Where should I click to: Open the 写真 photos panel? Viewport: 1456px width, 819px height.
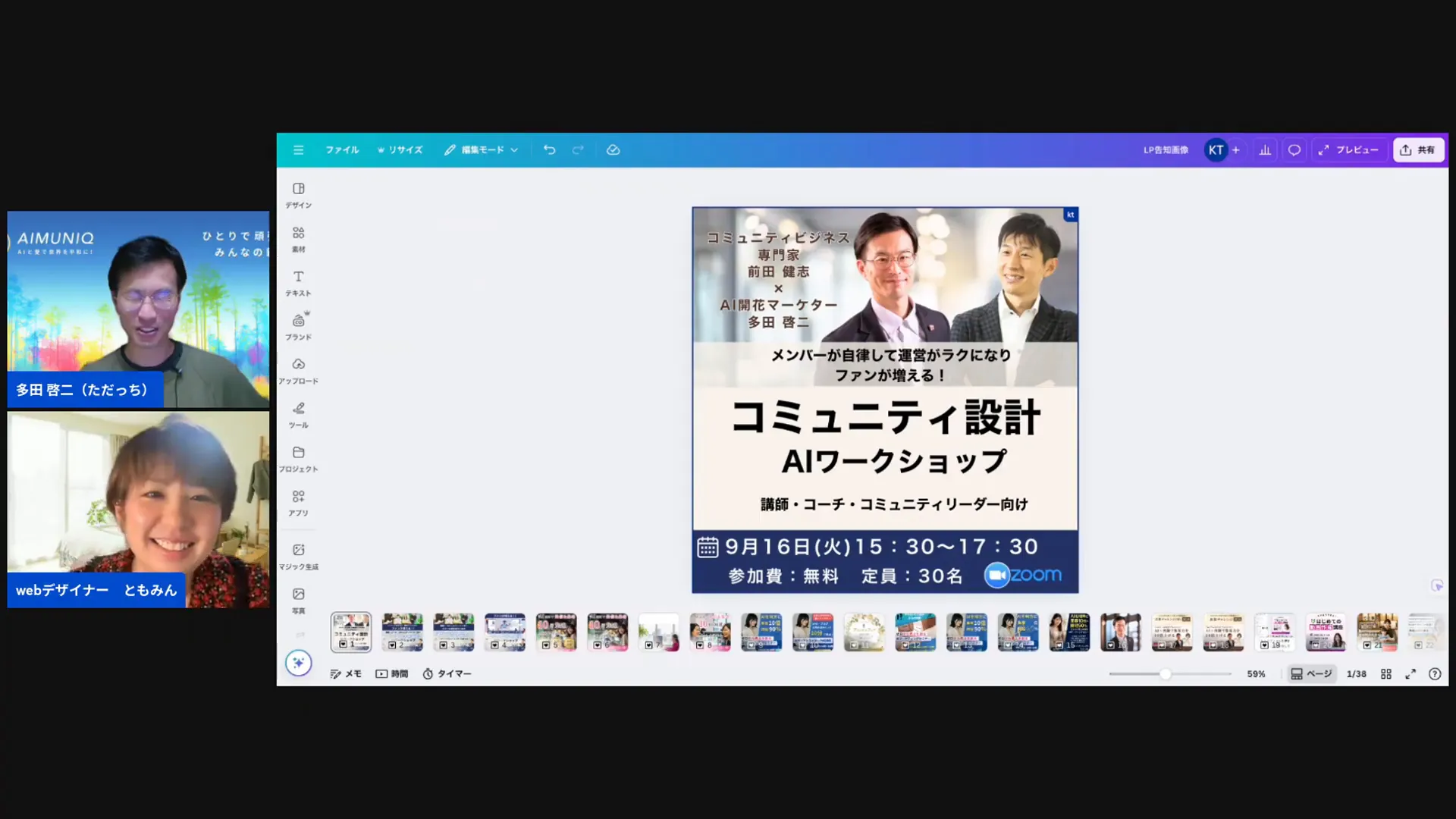[299, 601]
